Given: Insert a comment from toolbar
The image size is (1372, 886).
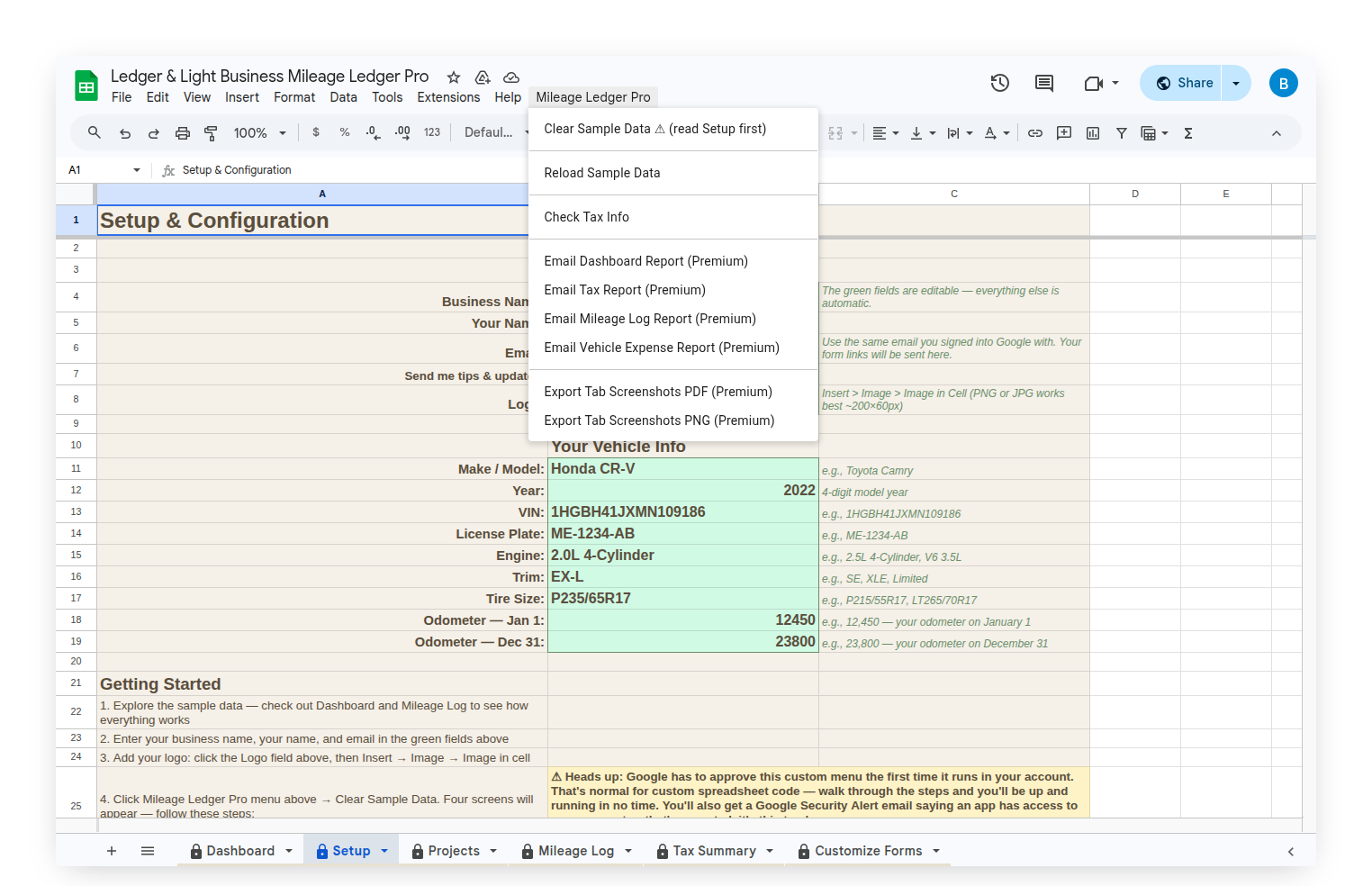Looking at the screenshot, I should [x=1064, y=133].
